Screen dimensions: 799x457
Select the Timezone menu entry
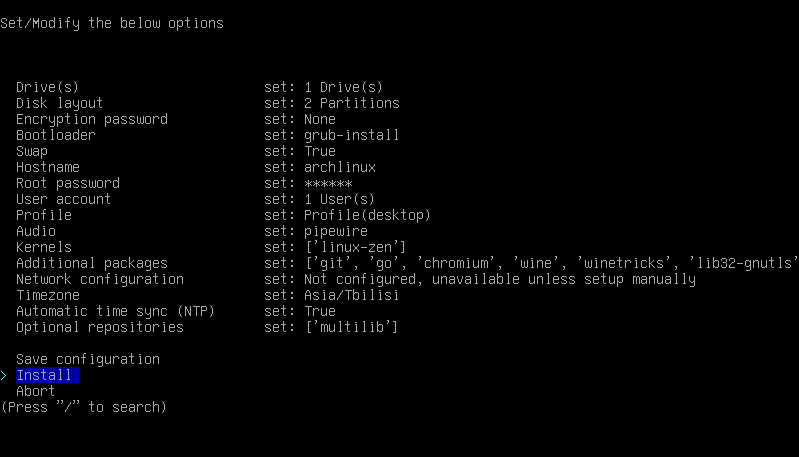[x=47, y=295]
